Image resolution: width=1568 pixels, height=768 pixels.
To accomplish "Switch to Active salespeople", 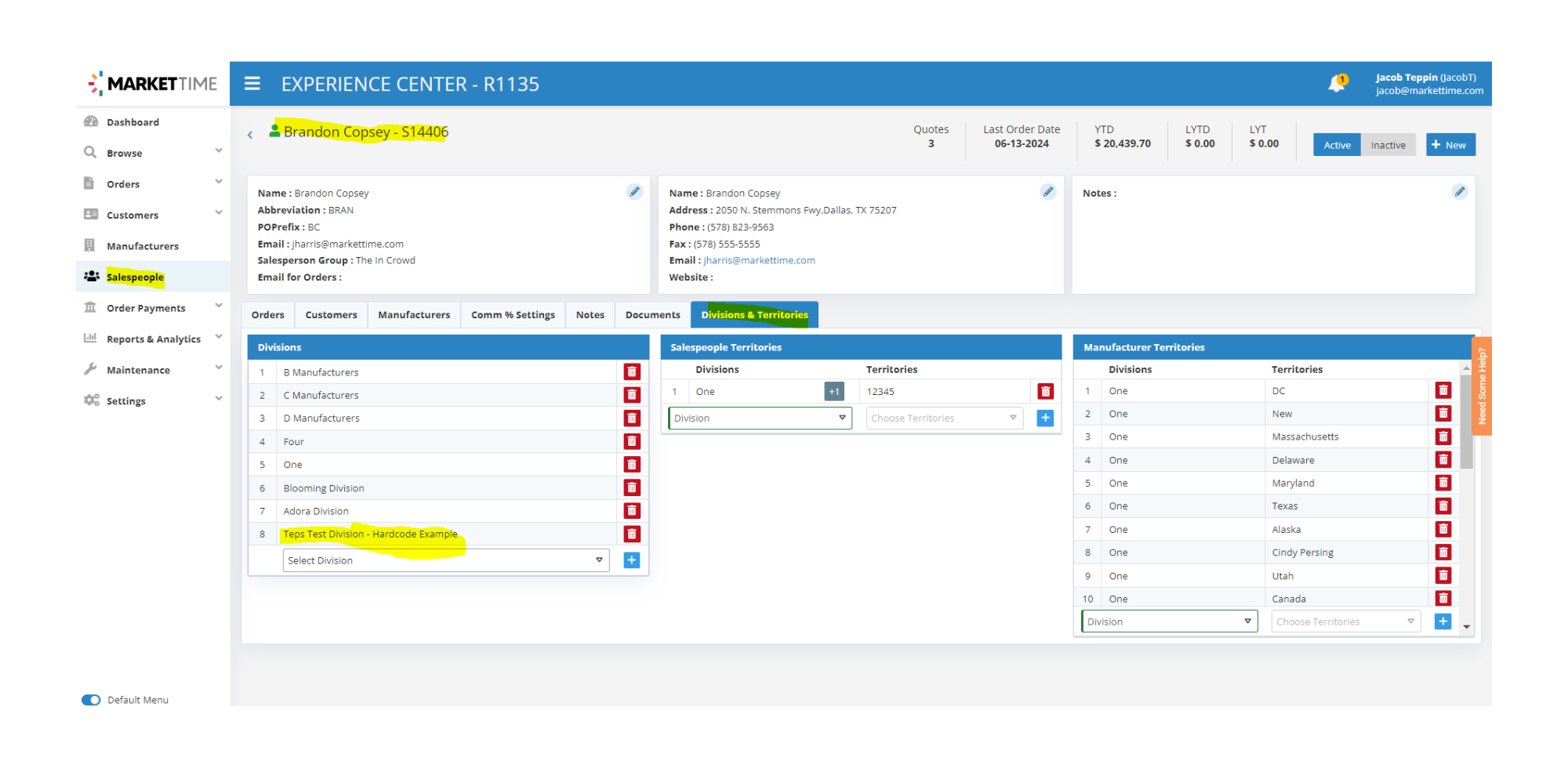I will coord(1338,145).
